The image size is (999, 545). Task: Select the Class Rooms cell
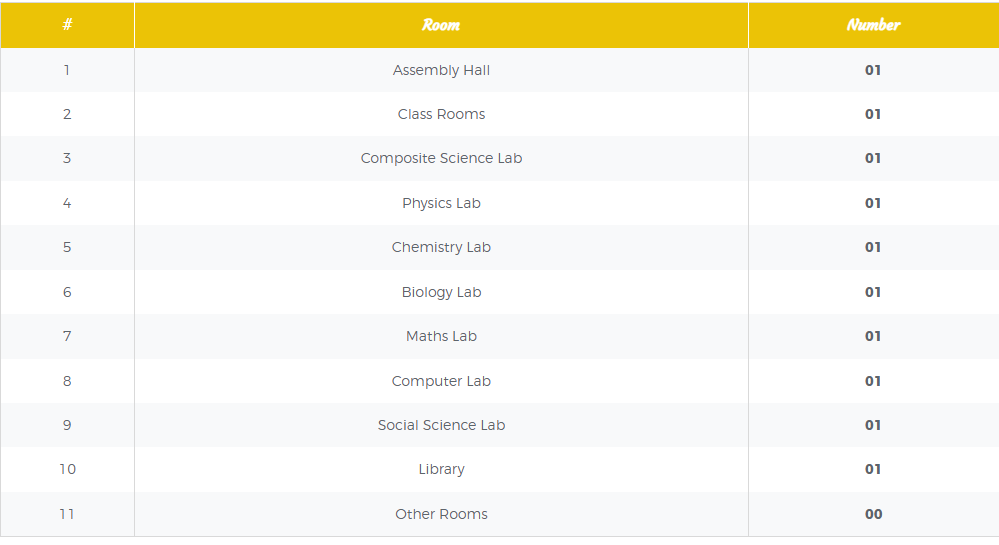(441, 114)
